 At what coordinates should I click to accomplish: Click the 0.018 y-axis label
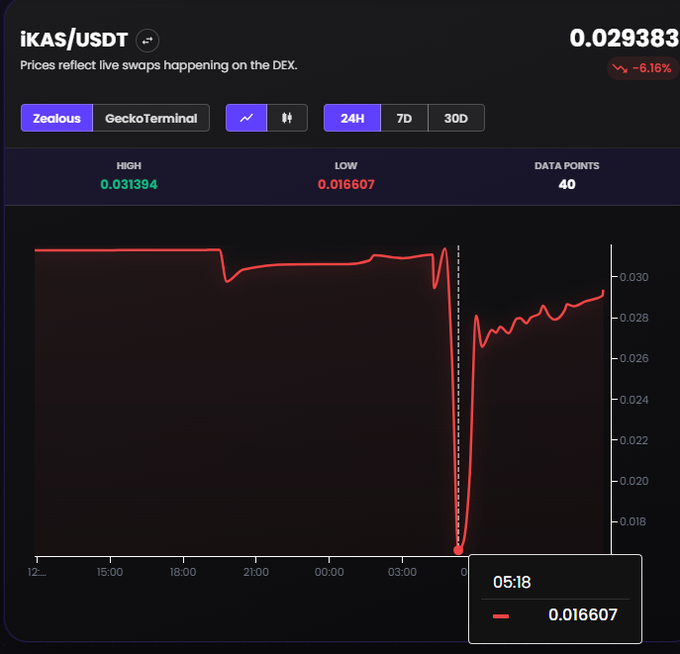633,521
